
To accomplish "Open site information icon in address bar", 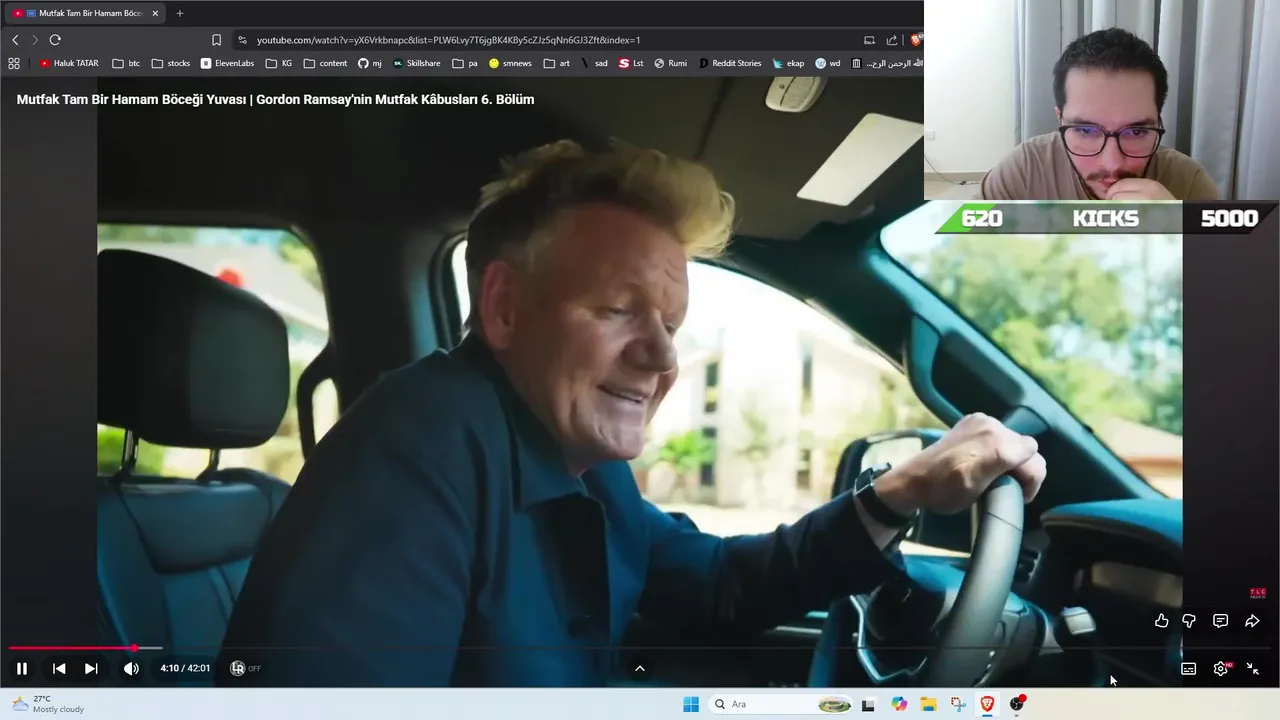I will 242,40.
